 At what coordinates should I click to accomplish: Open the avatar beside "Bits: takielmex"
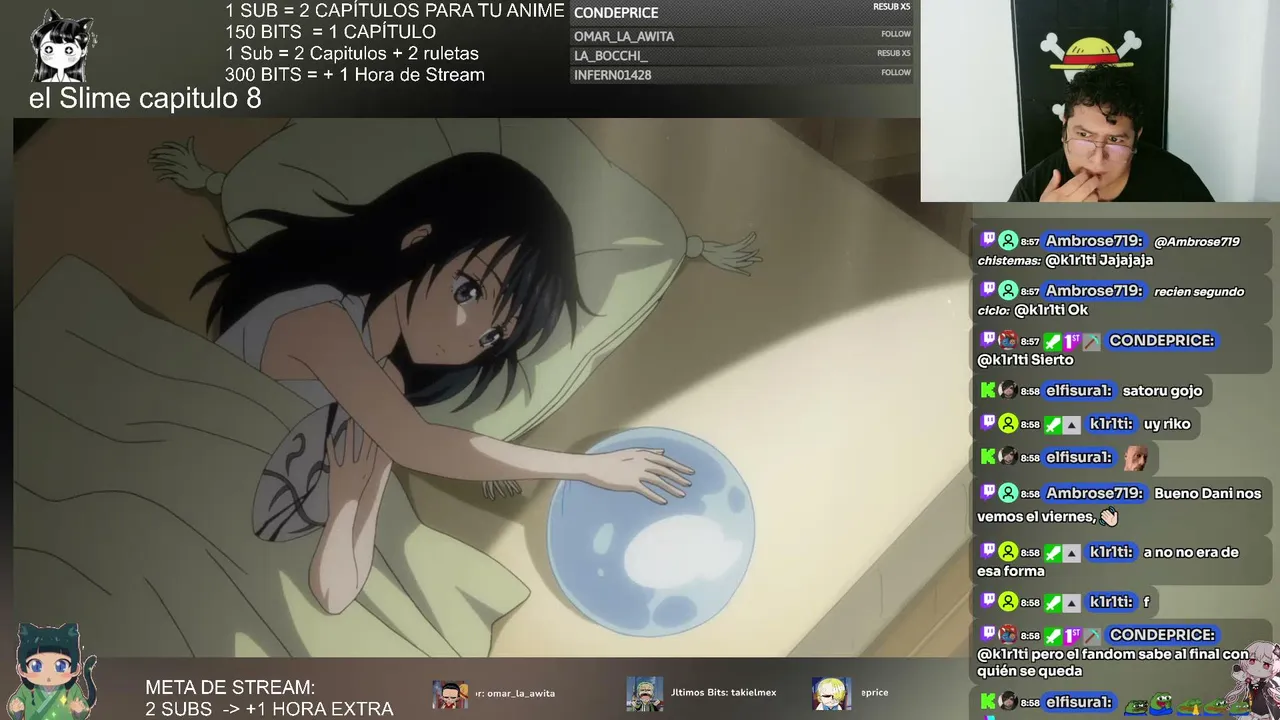645,693
